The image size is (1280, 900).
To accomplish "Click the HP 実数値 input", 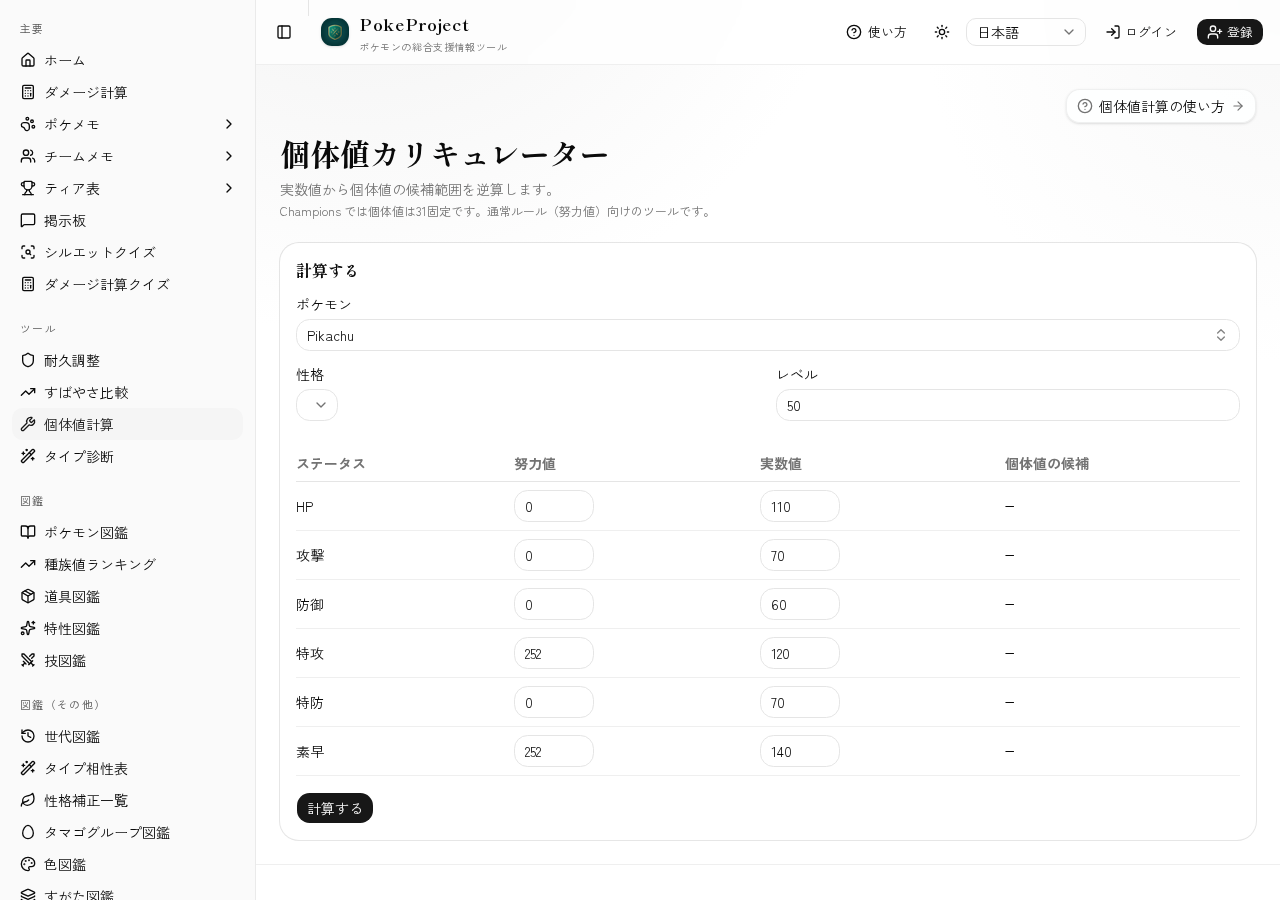I will (800, 506).
